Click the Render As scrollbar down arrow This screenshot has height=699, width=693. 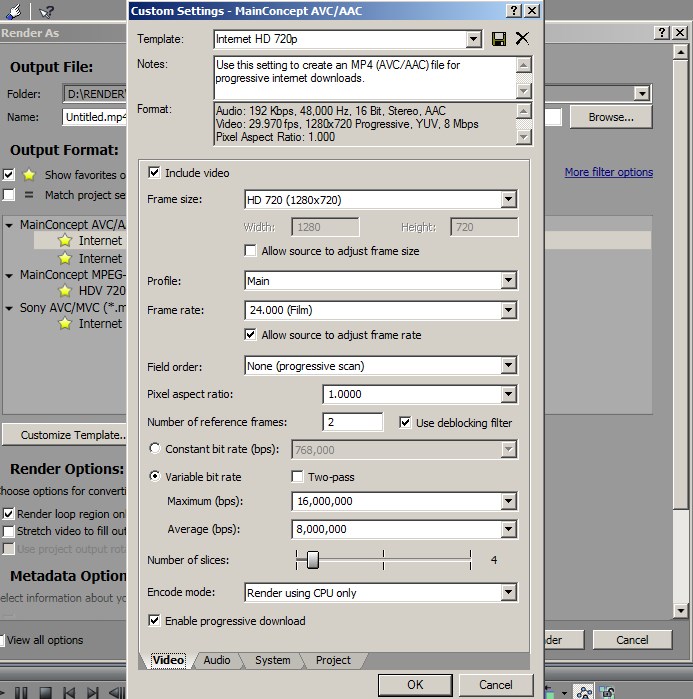[x=680, y=611]
